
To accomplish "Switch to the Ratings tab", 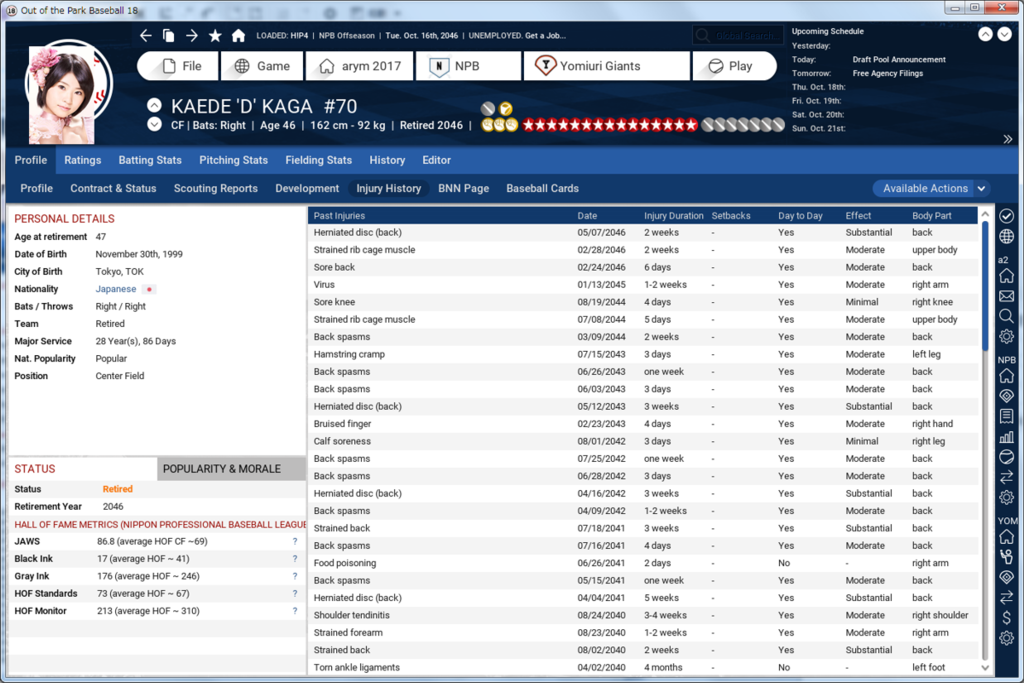I will (x=82, y=160).
